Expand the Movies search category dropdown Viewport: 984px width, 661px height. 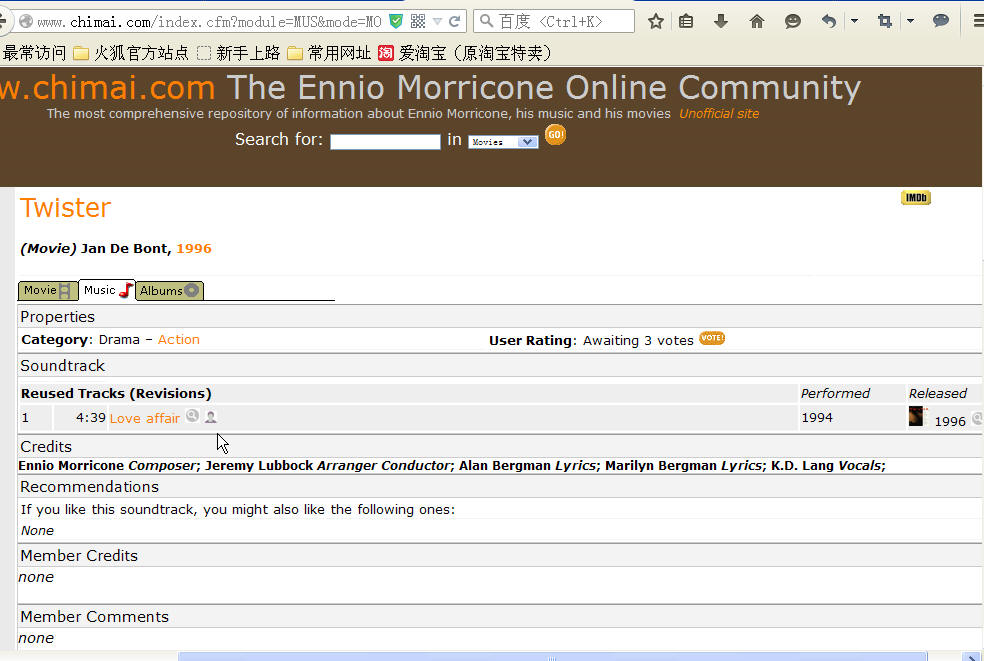point(503,142)
